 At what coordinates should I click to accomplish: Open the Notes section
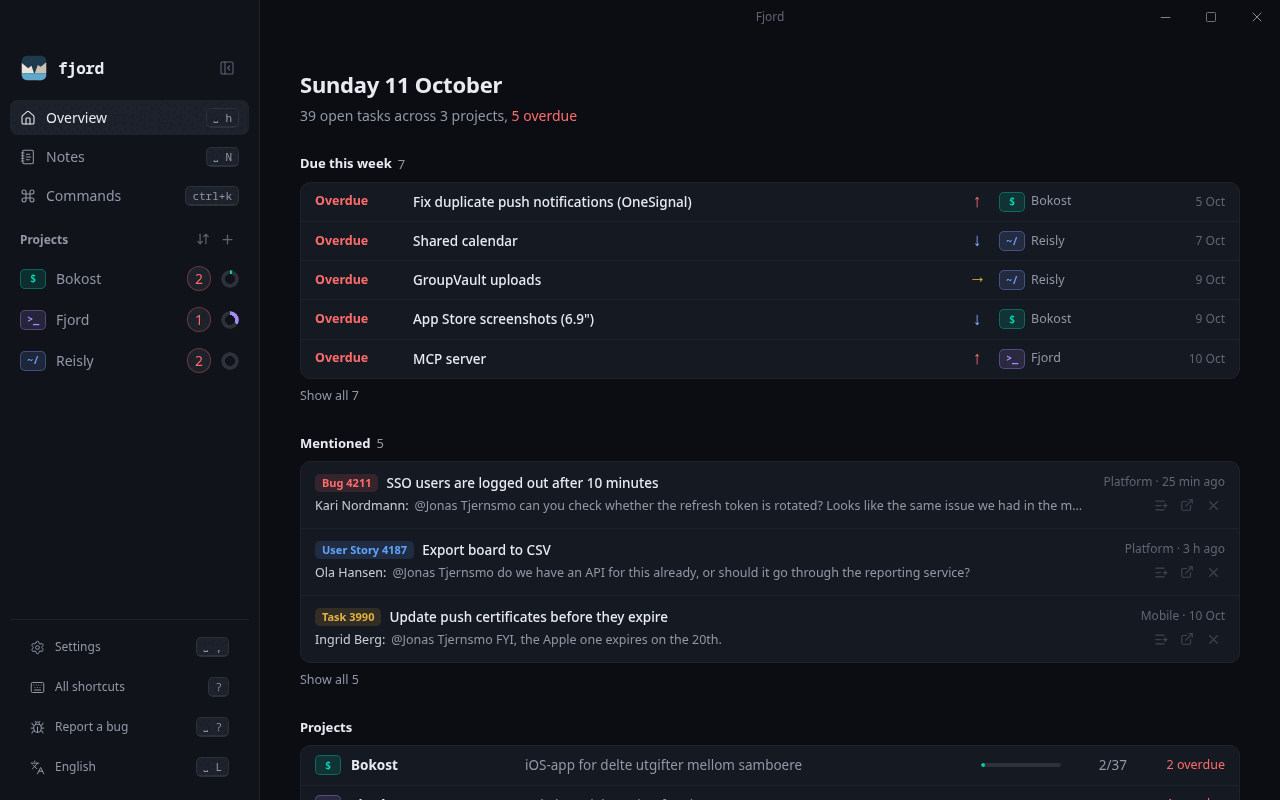click(129, 157)
